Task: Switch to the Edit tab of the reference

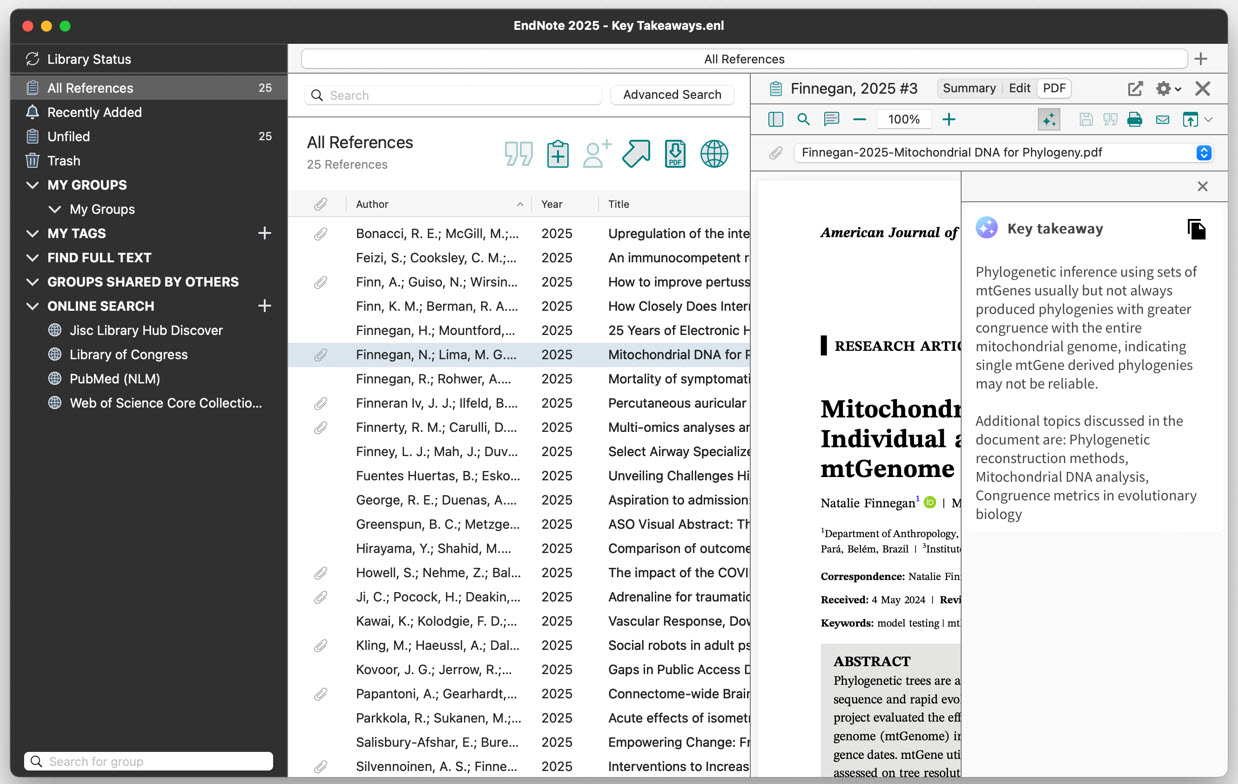Action: 1019,88
